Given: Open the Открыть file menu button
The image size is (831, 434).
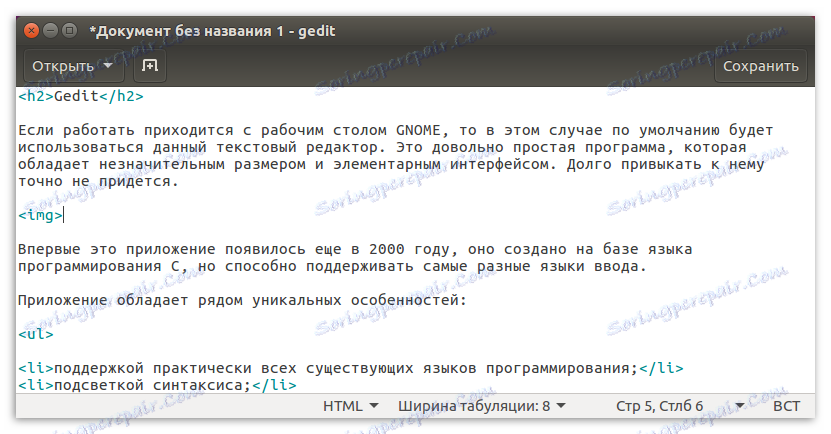Looking at the screenshot, I should (x=74, y=66).
